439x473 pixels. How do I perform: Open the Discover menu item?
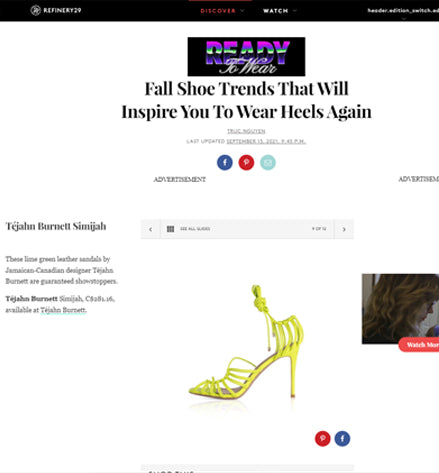218,11
